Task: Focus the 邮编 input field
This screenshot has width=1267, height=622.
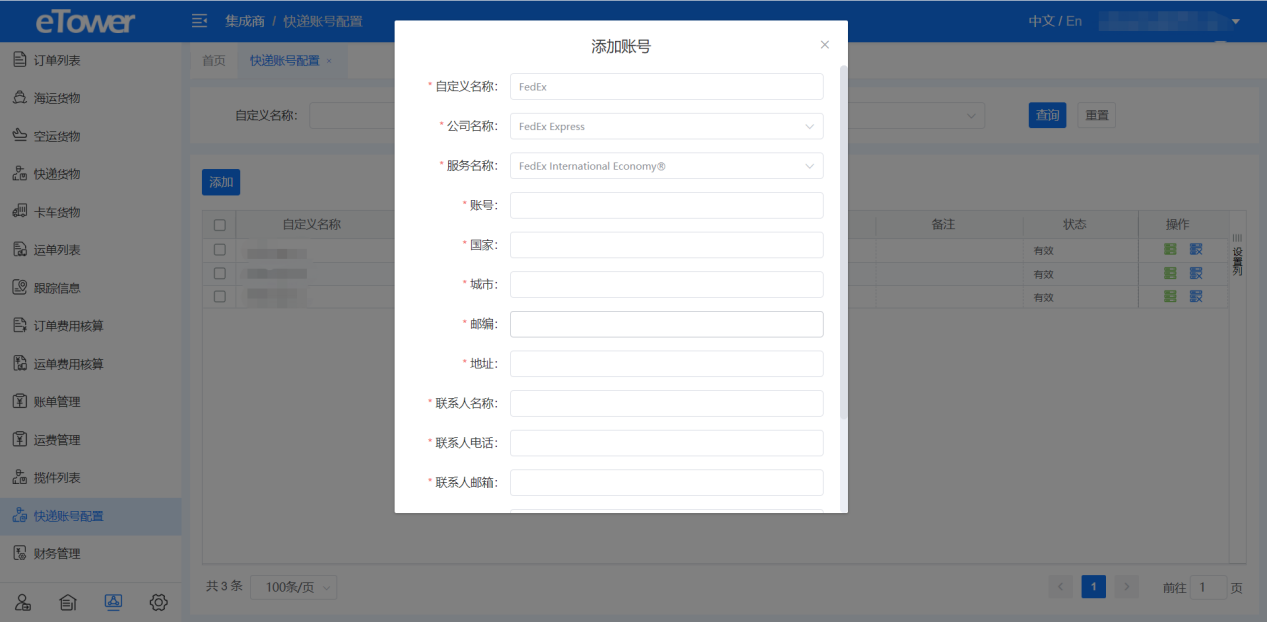Action: tap(667, 324)
